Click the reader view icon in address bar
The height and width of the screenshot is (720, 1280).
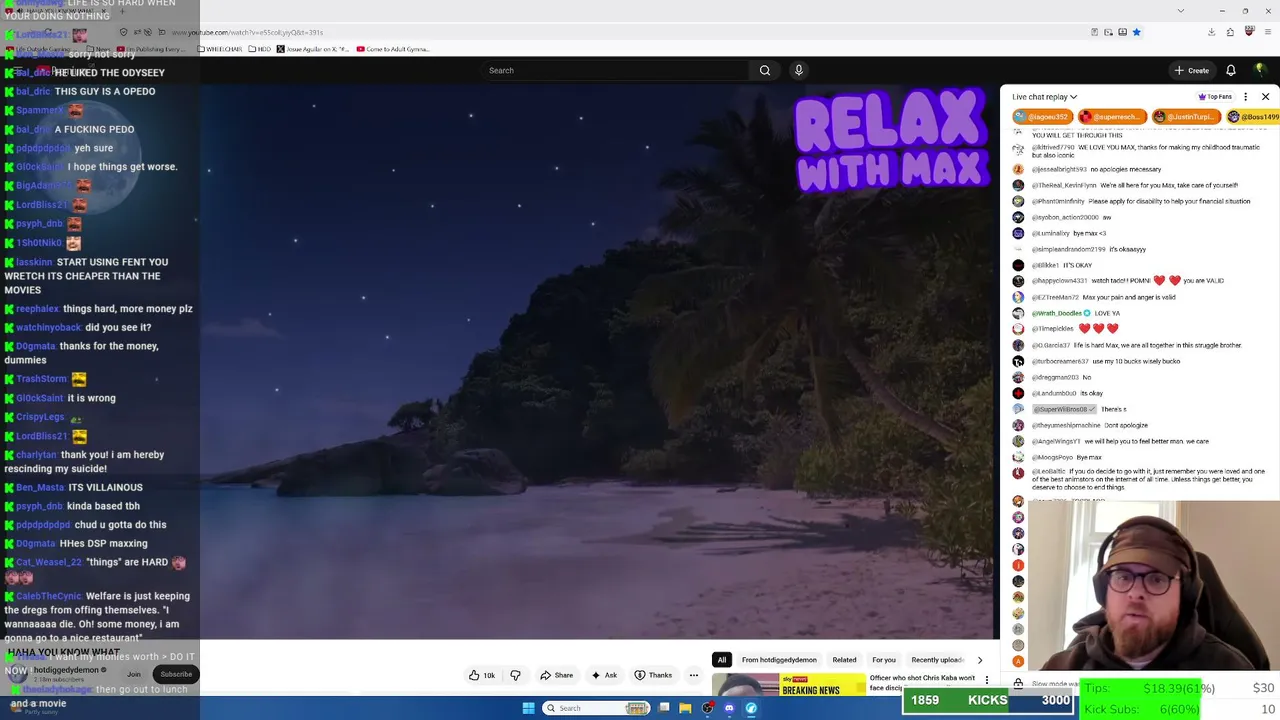pyautogui.click(x=1095, y=32)
